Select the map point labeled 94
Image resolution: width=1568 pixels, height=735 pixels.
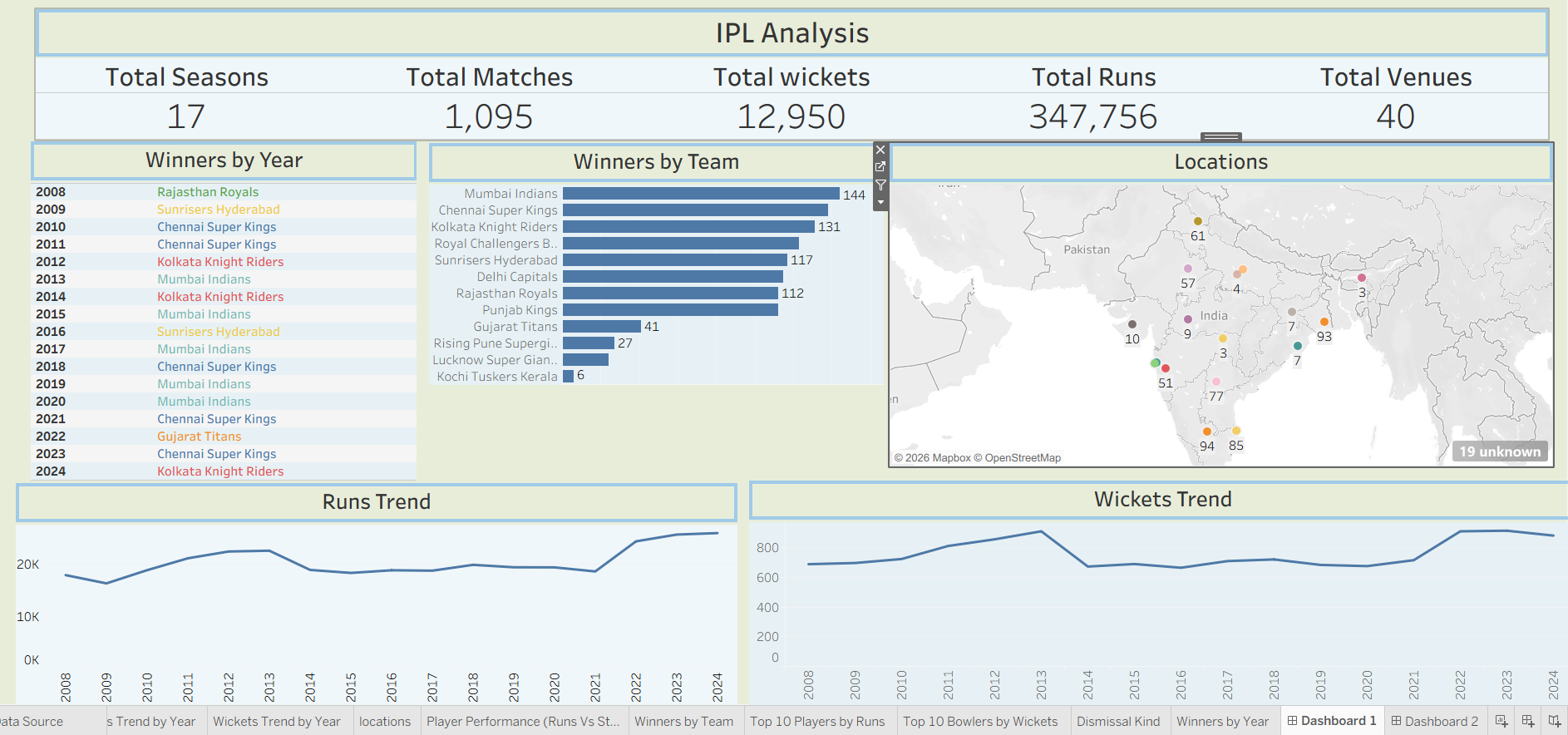coord(1207,432)
